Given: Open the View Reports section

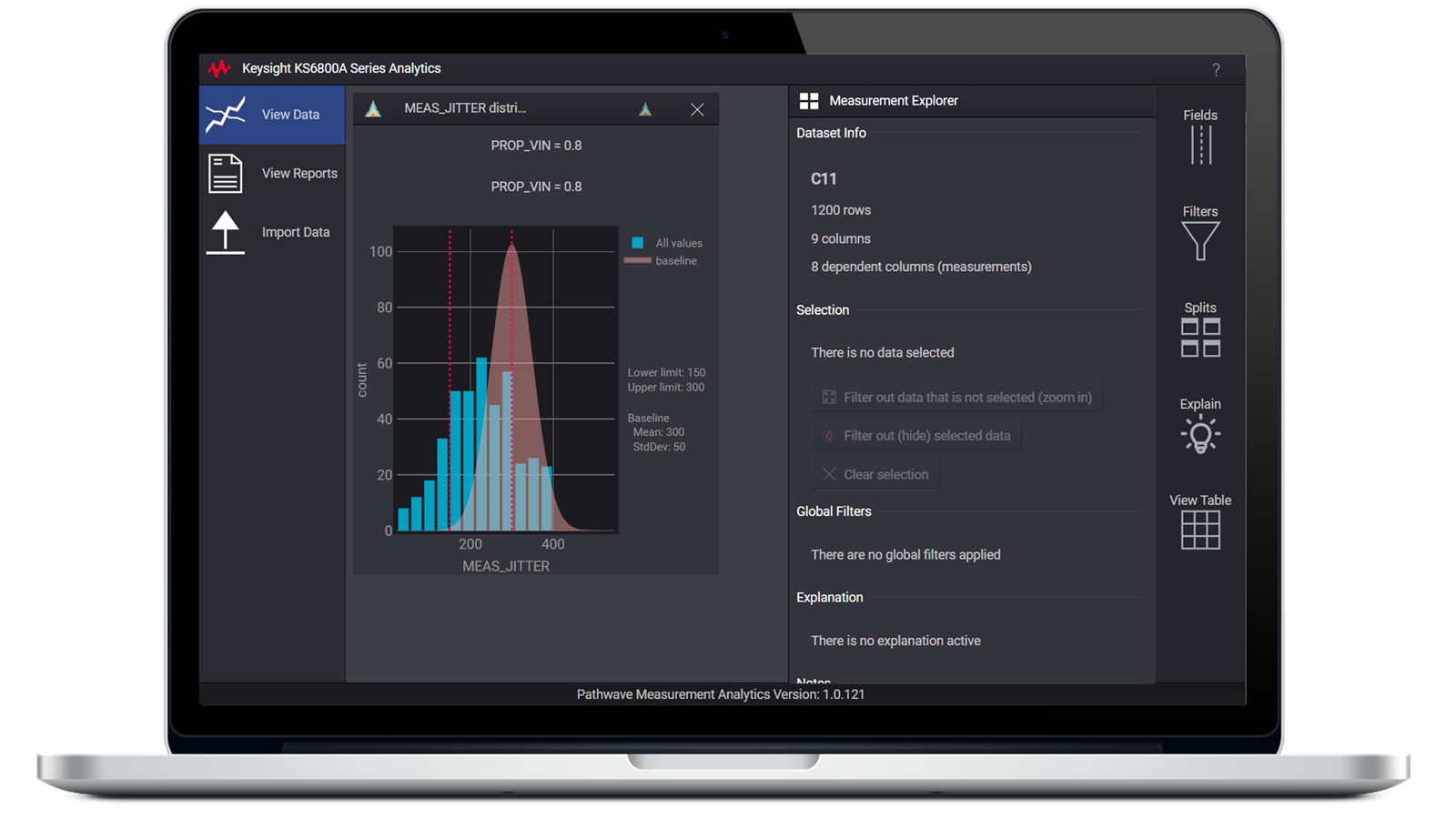Looking at the screenshot, I should [x=272, y=174].
